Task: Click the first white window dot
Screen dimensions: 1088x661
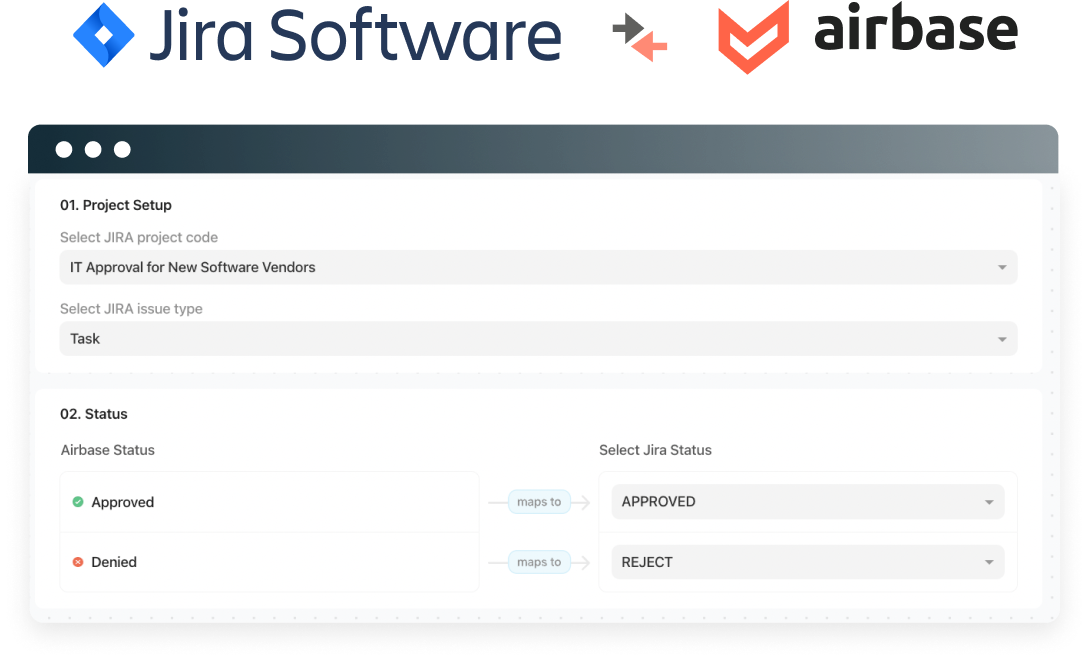Action: click(64, 149)
